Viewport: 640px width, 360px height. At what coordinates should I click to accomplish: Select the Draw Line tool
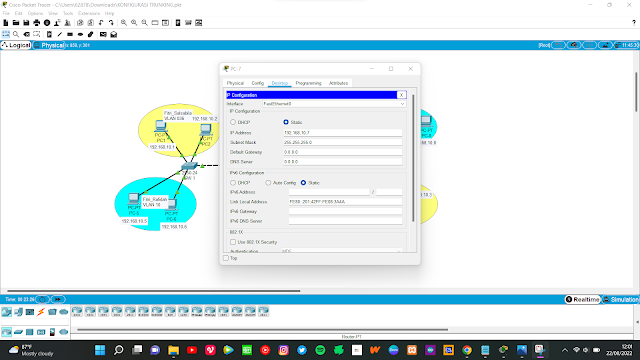60,35
